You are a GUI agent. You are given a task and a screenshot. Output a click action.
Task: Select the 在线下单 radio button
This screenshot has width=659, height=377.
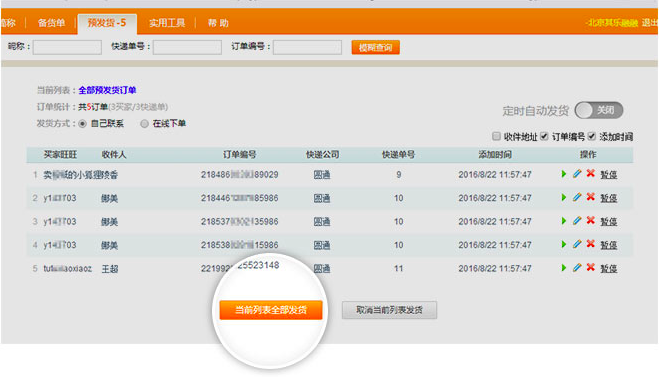pos(144,124)
